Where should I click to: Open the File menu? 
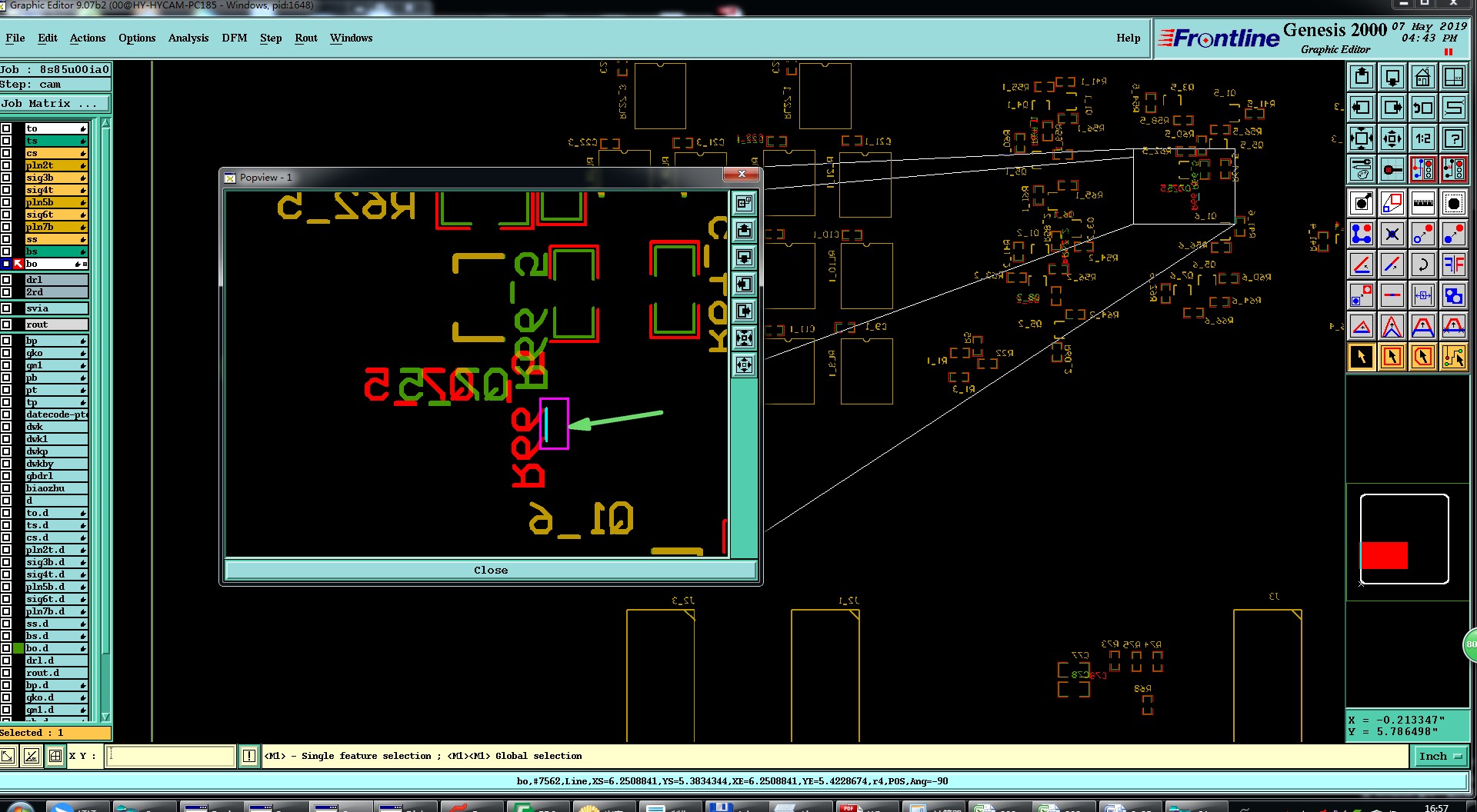point(15,38)
